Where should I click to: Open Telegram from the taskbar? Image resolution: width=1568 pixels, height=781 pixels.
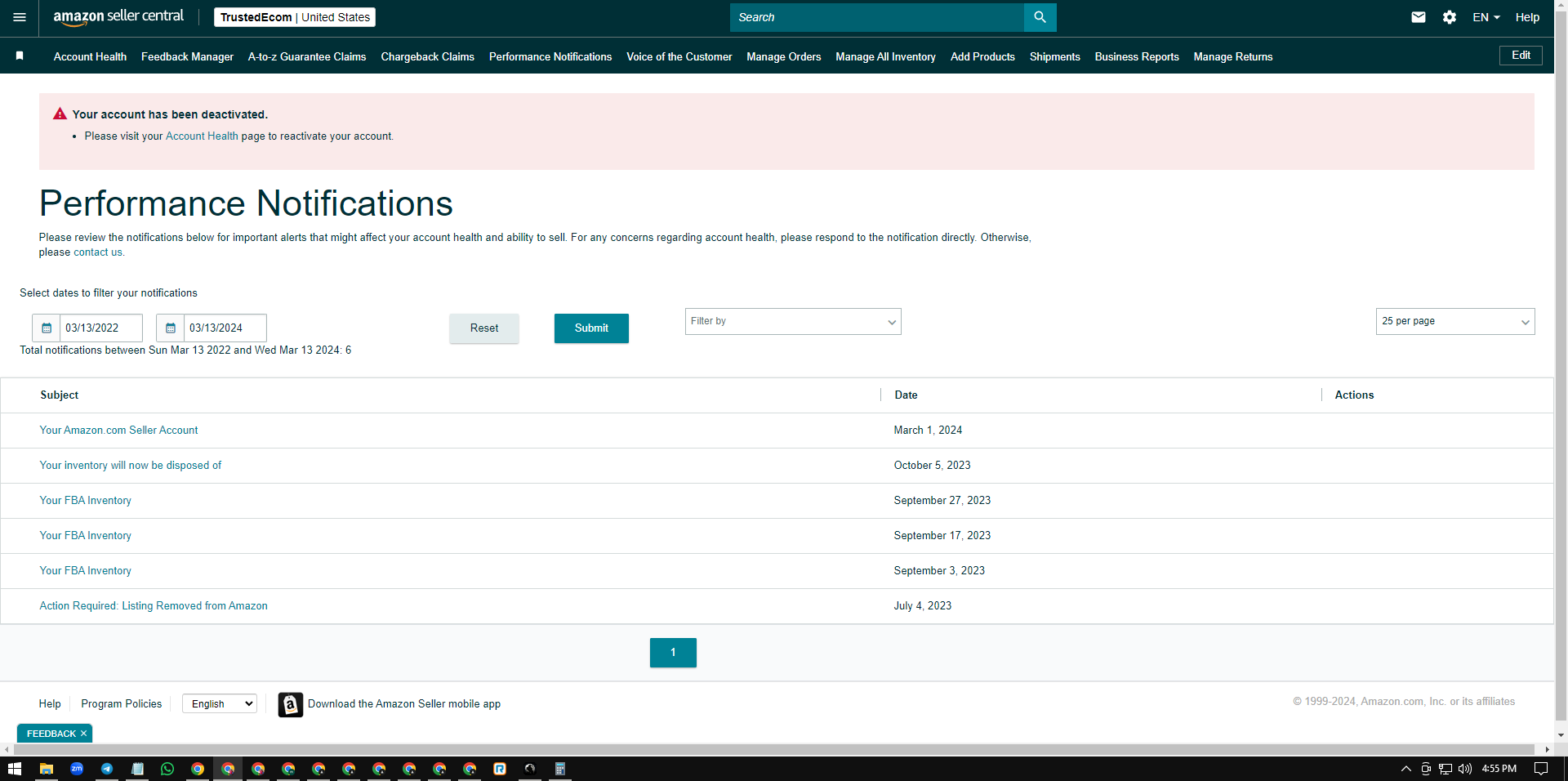[107, 769]
